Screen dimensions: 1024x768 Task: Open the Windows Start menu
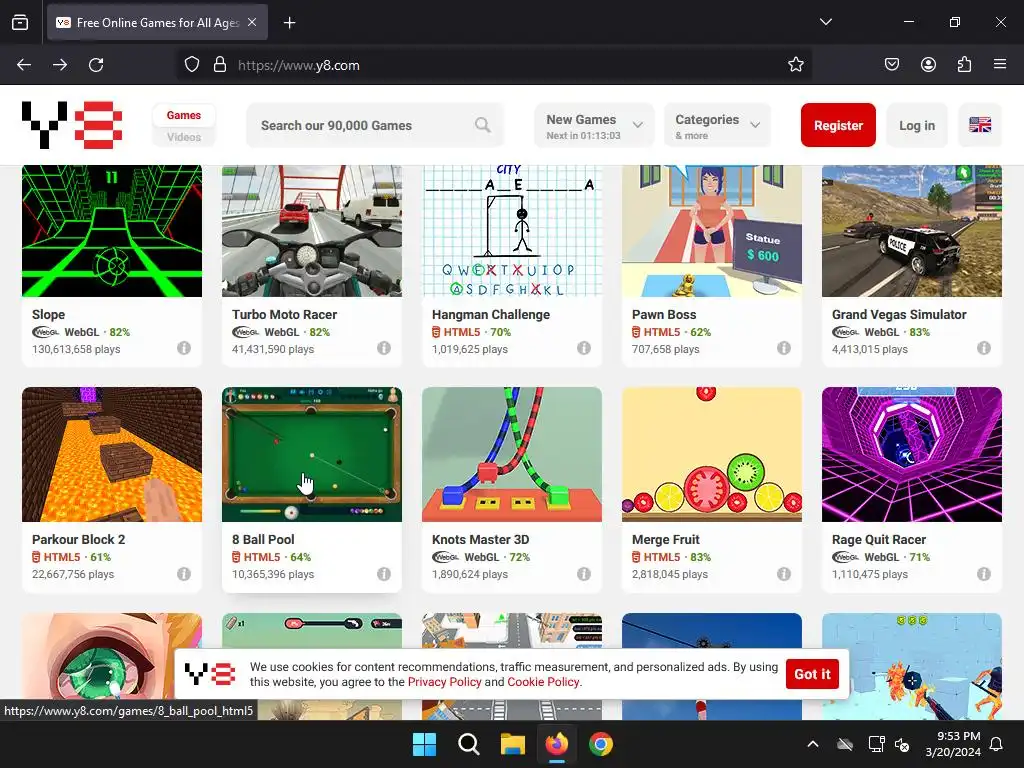[x=424, y=744]
